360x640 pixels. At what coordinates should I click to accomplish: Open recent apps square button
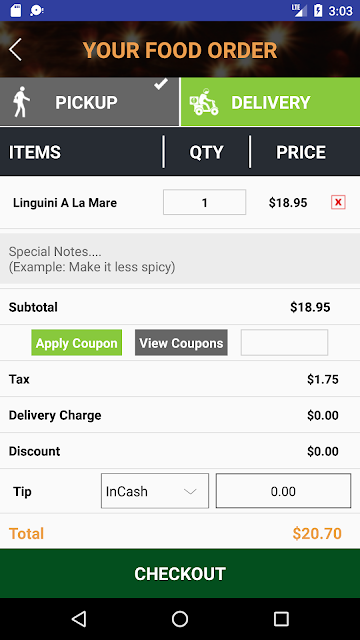pyautogui.click(x=281, y=619)
